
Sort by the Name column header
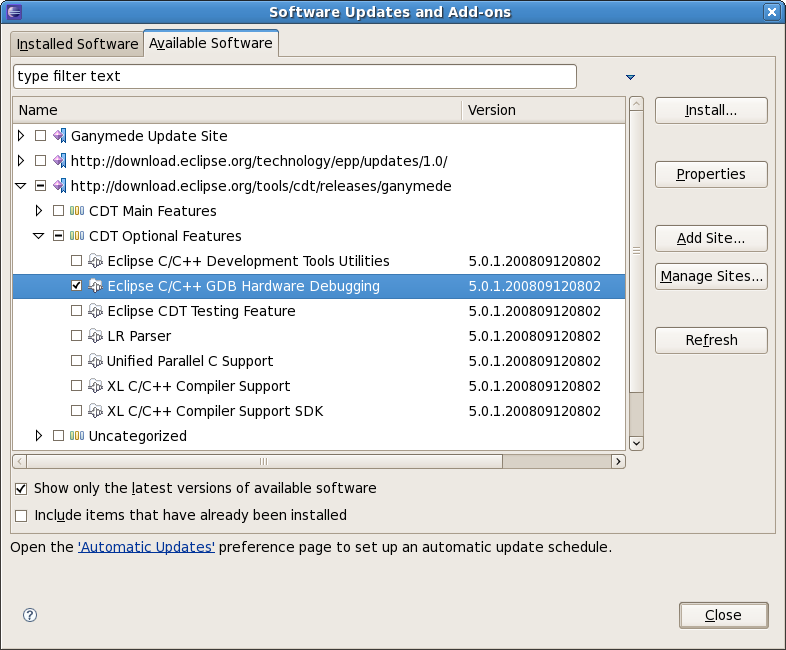237,110
